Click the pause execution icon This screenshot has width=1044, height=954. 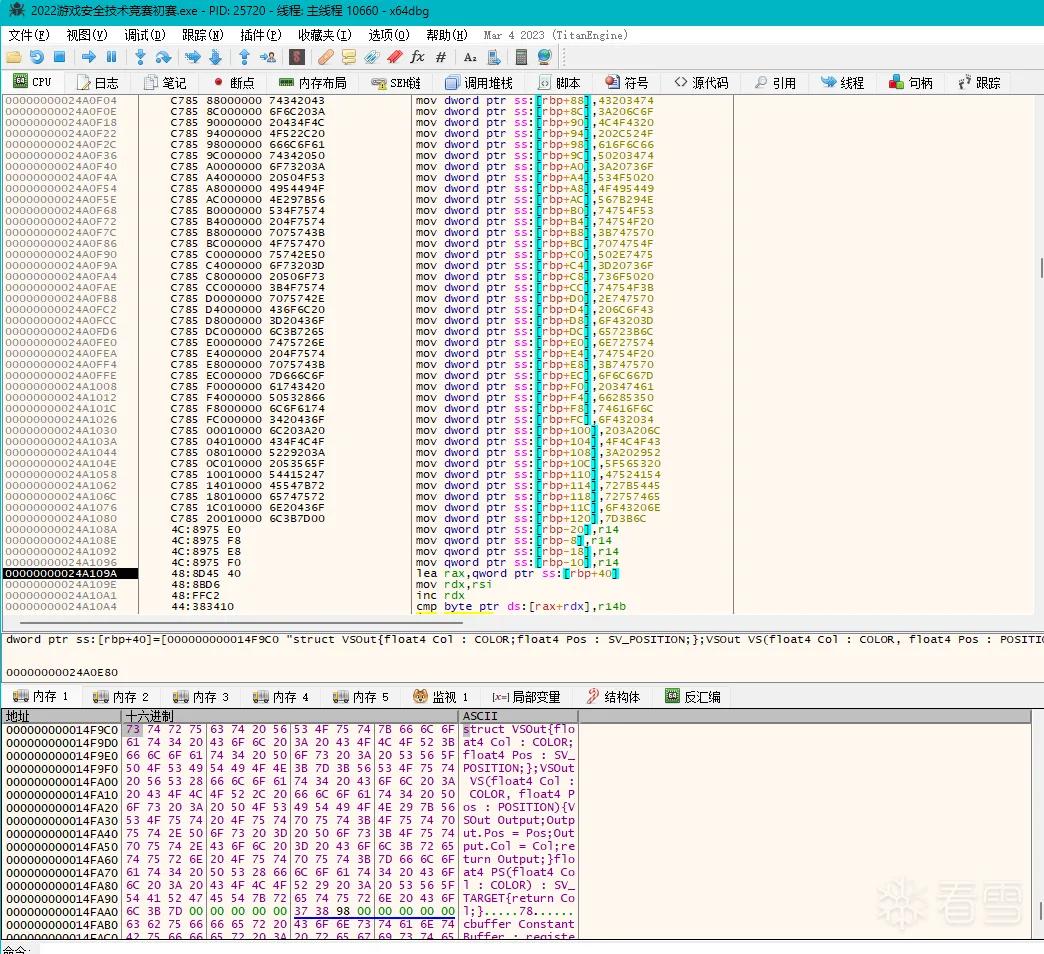[x=112, y=57]
